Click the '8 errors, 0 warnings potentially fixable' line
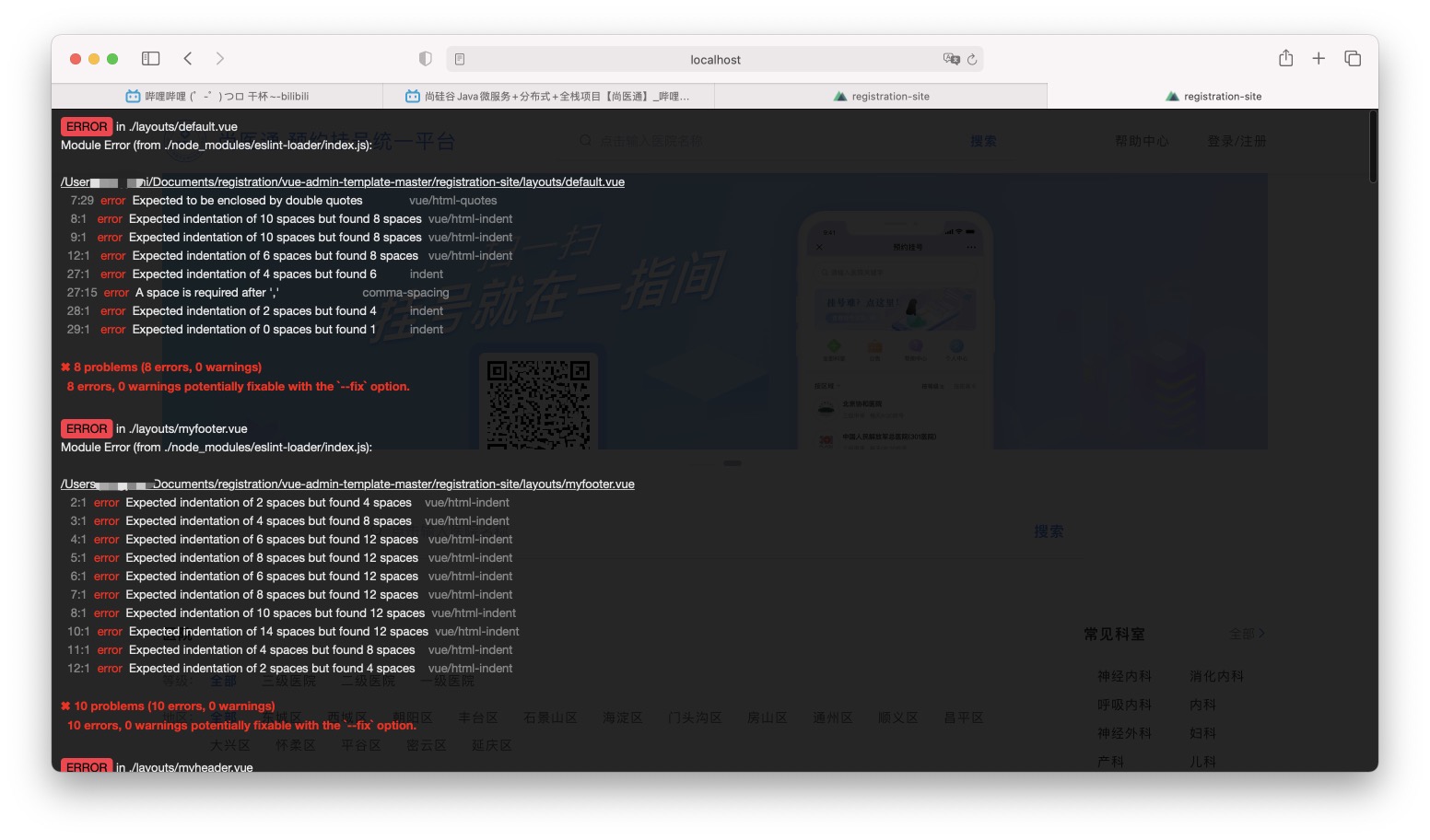This screenshot has height=840, width=1430. pos(239,387)
